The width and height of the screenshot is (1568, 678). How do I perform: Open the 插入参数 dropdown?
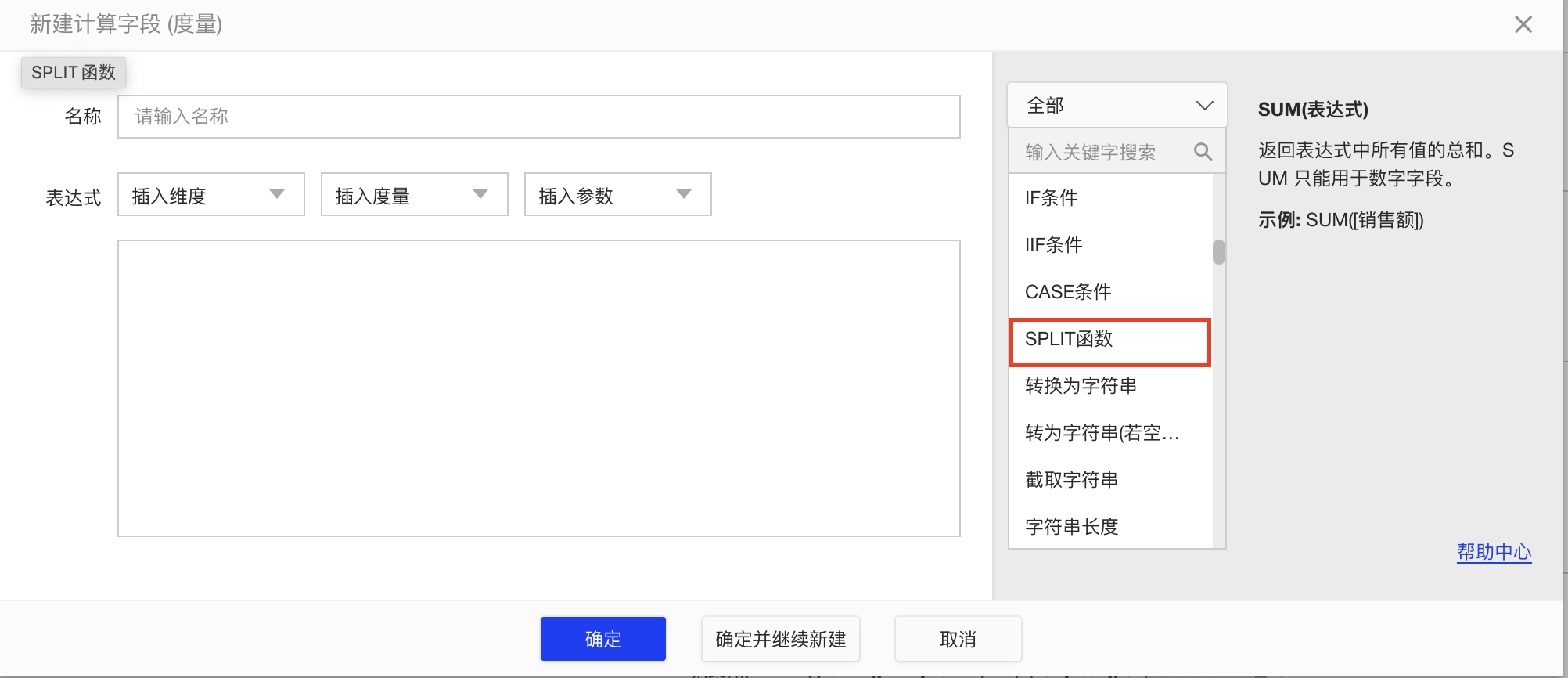617,195
